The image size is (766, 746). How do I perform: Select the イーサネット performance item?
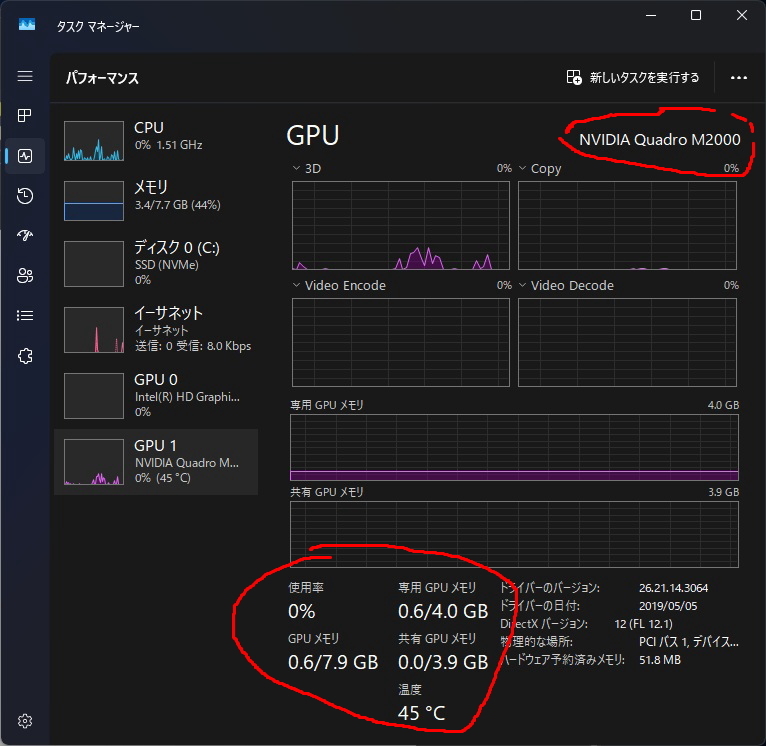[155, 329]
